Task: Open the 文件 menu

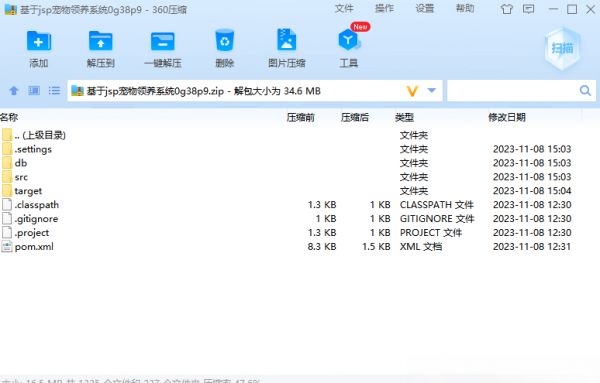Action: coord(344,8)
